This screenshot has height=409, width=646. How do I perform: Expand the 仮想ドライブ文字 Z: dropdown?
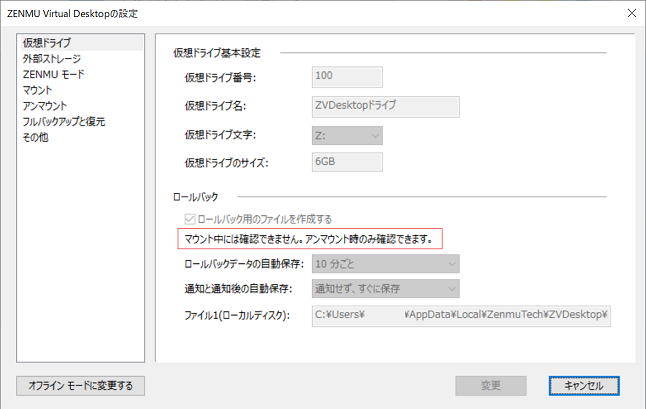(346, 133)
